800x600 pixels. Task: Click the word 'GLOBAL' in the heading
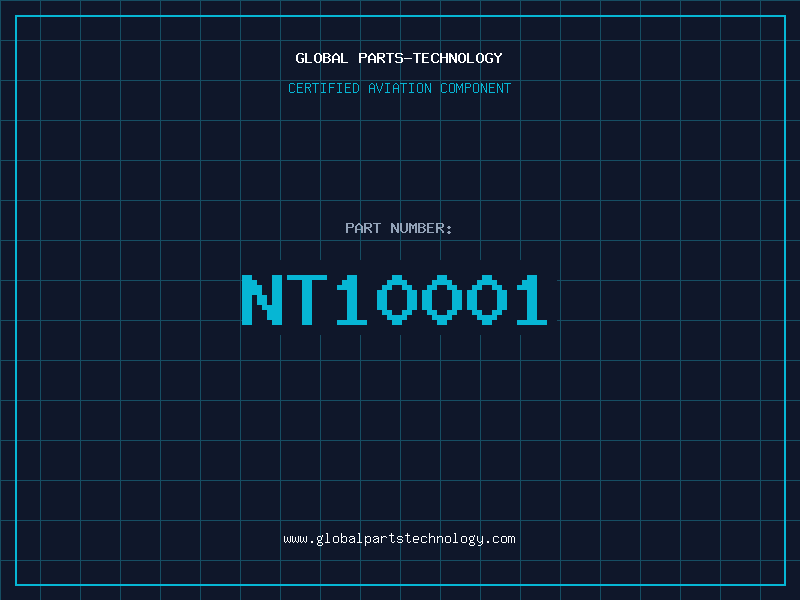click(322, 58)
